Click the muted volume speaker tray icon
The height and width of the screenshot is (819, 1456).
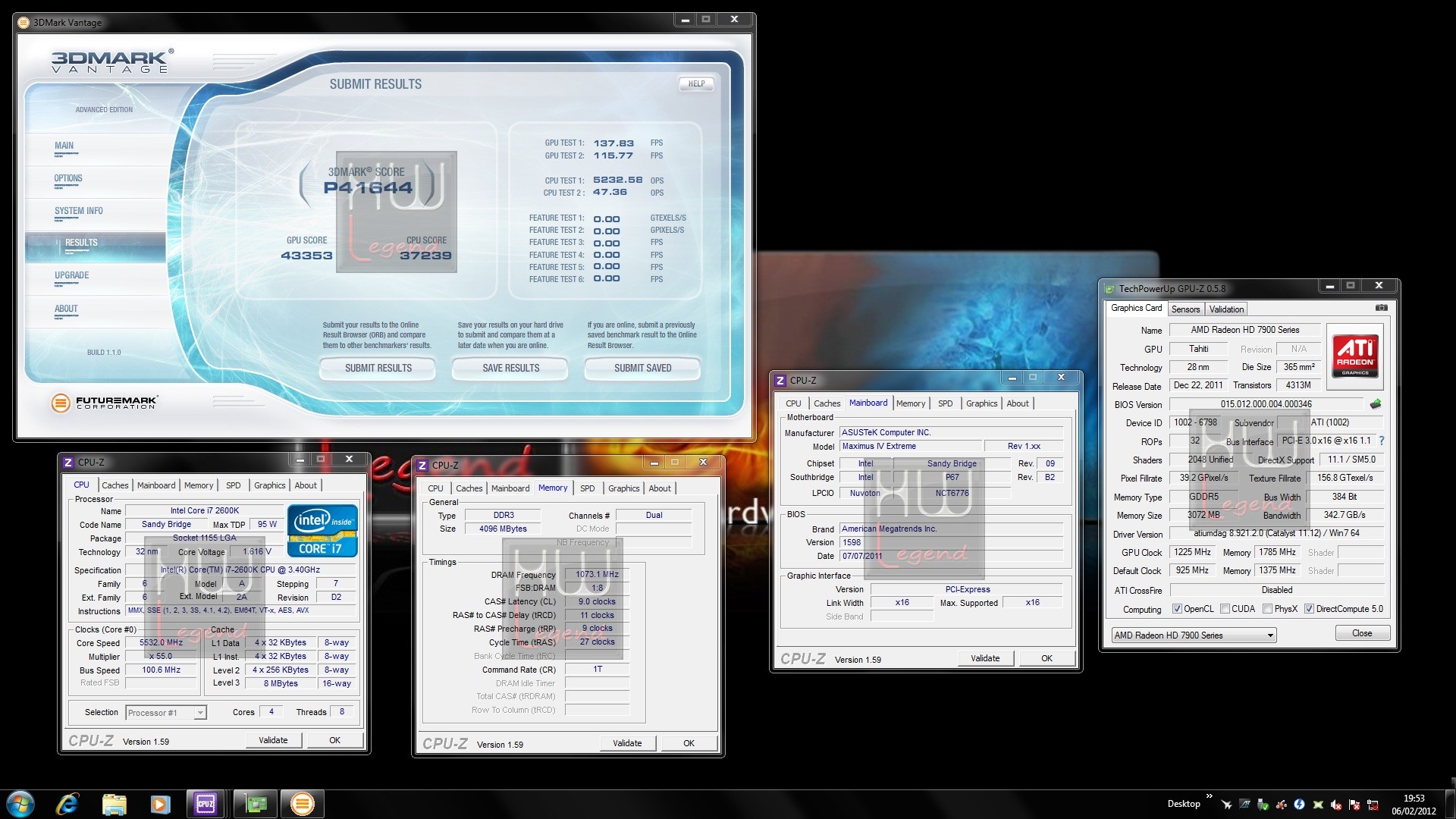tap(1336, 804)
